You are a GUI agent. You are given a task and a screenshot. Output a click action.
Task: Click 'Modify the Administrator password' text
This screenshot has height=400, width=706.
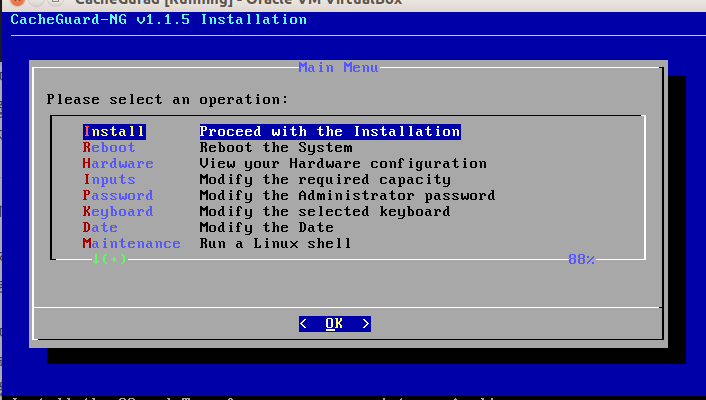coord(348,195)
